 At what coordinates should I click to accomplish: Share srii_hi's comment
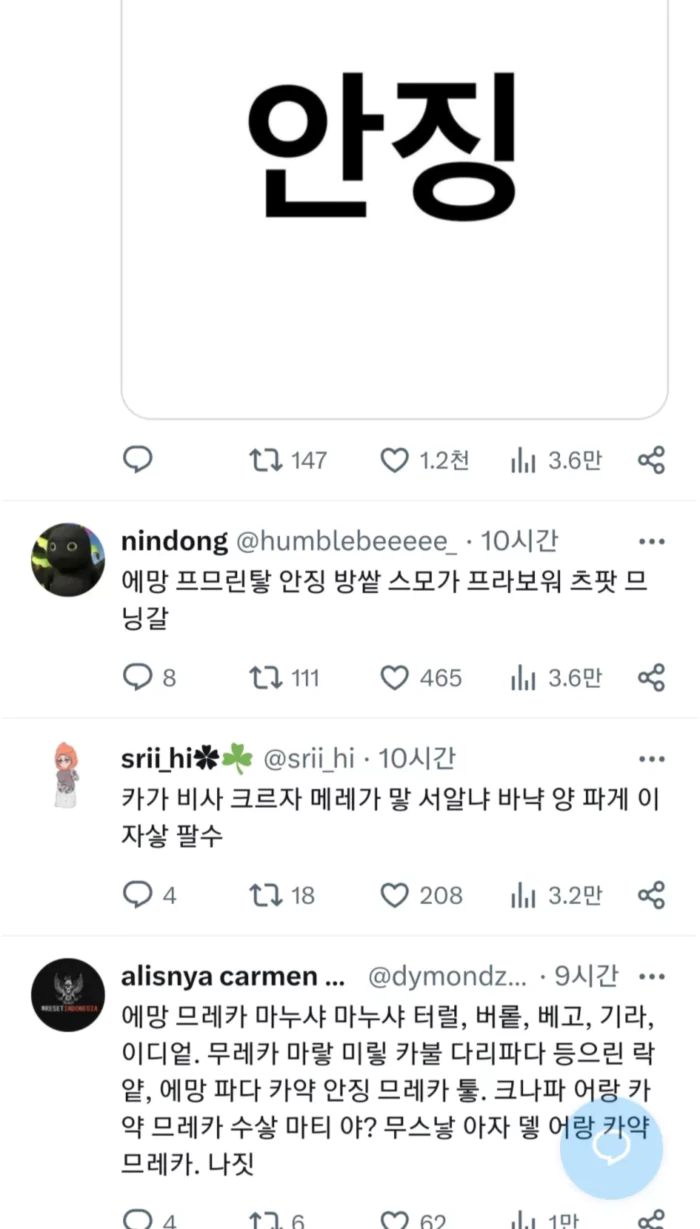click(651, 894)
